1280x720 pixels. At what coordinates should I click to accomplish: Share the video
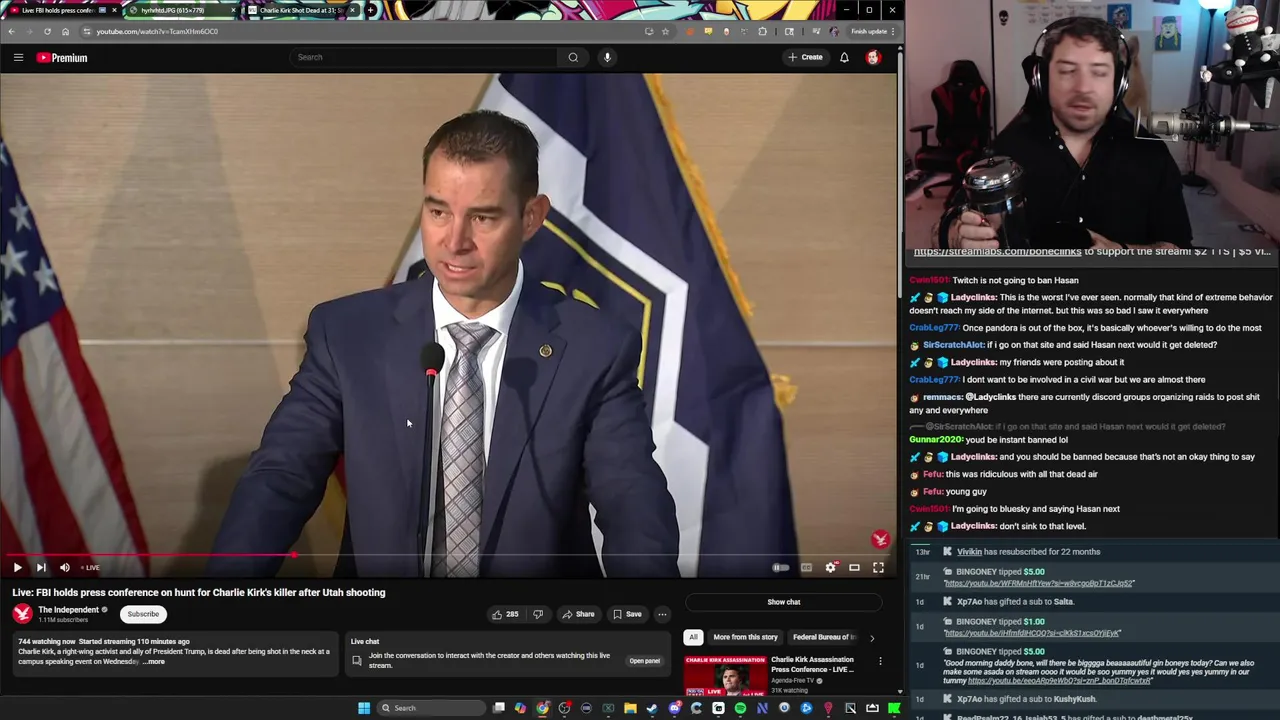pos(578,614)
